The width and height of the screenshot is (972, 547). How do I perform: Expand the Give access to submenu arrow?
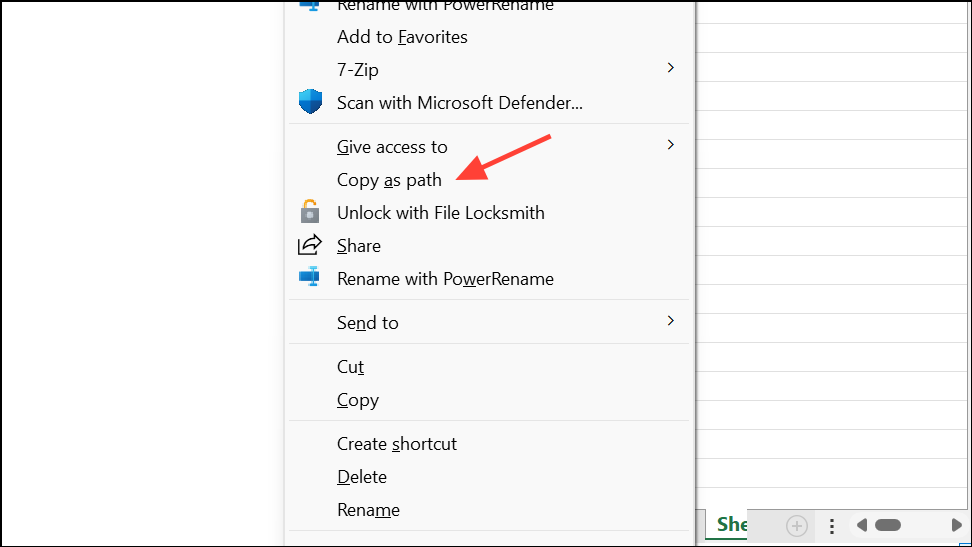coord(670,146)
